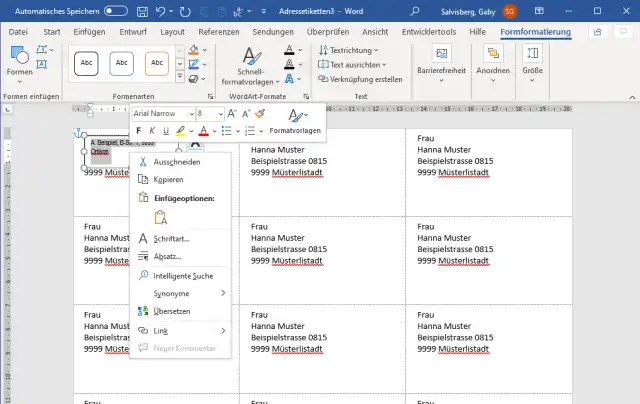Click the bullet list icon in mini toolbar
This screenshot has width=640, height=404.
(226, 131)
